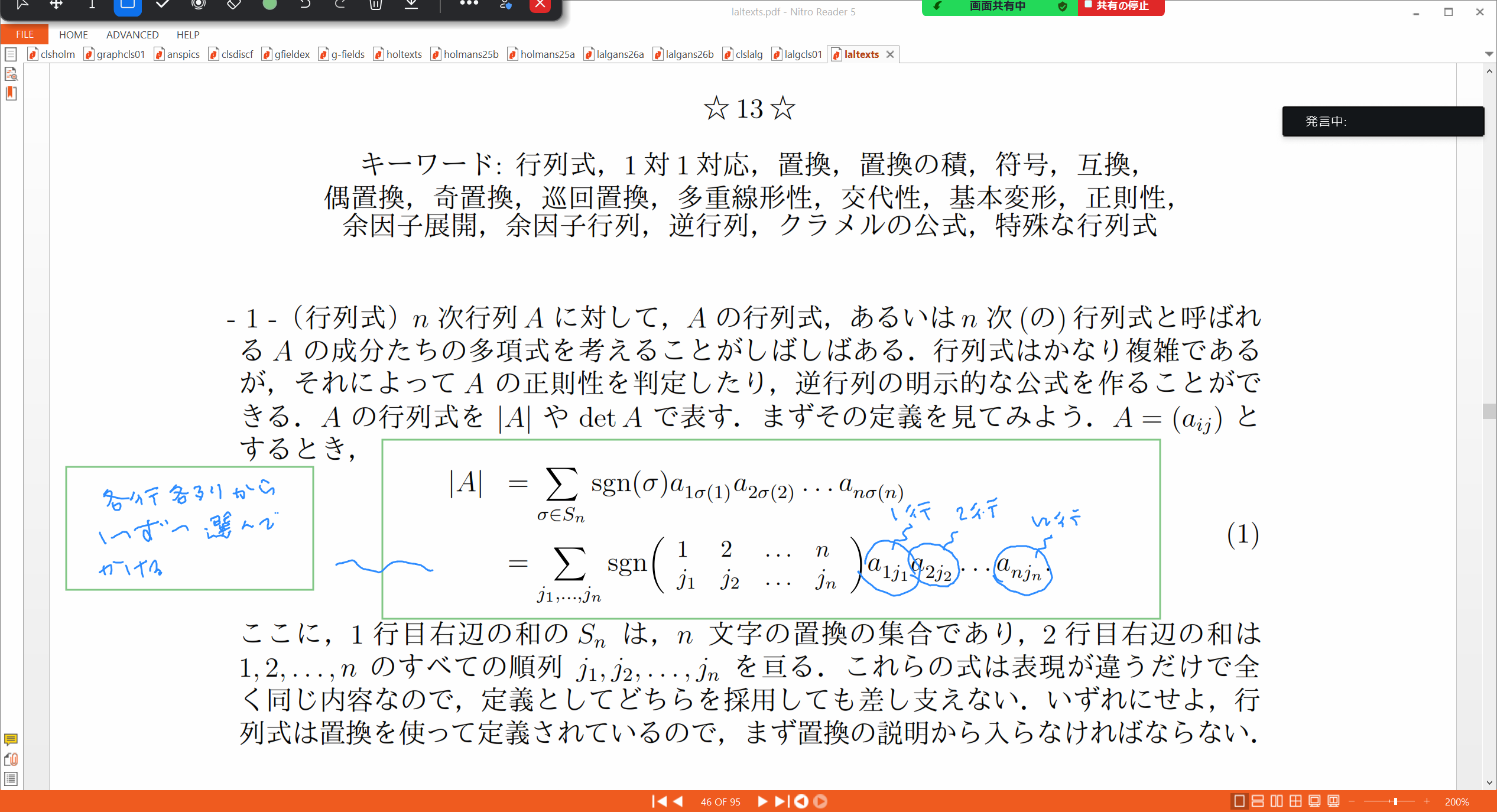Go back to previous view

click(801, 801)
